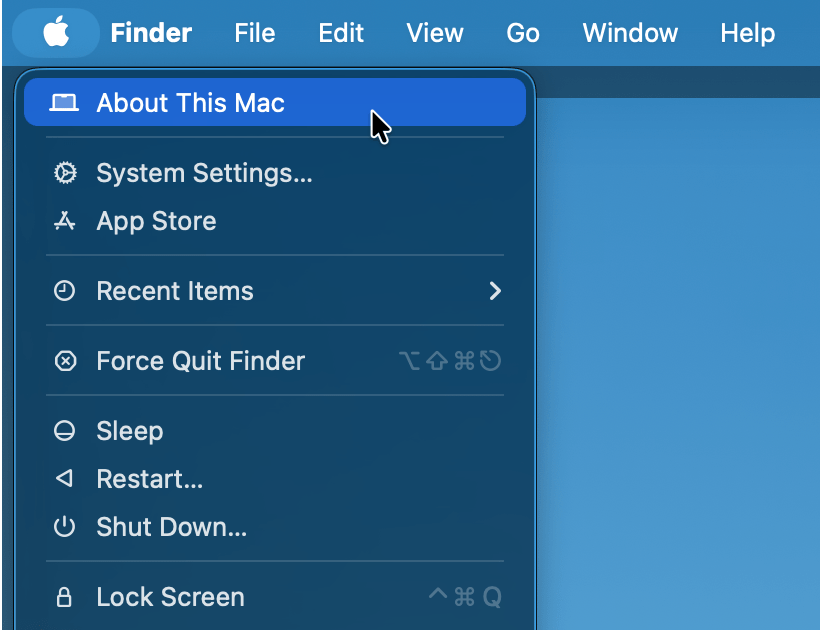Select Restart… from the menu
The width and height of the screenshot is (820, 630).
pyautogui.click(x=275, y=479)
